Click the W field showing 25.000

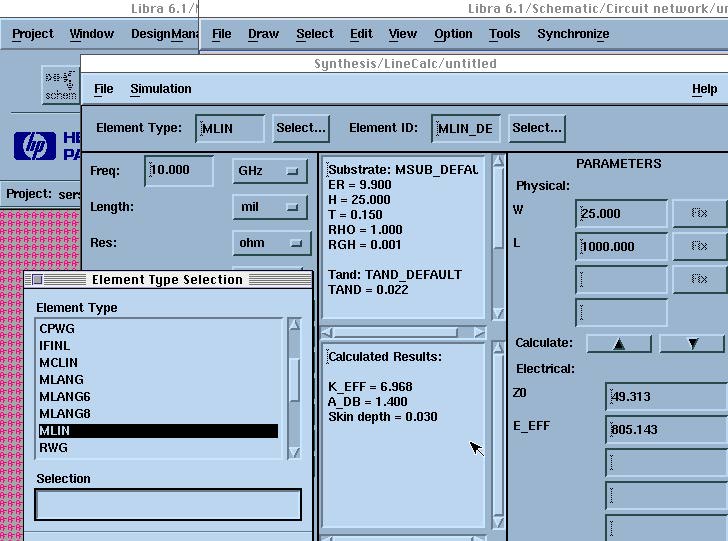[621, 214]
